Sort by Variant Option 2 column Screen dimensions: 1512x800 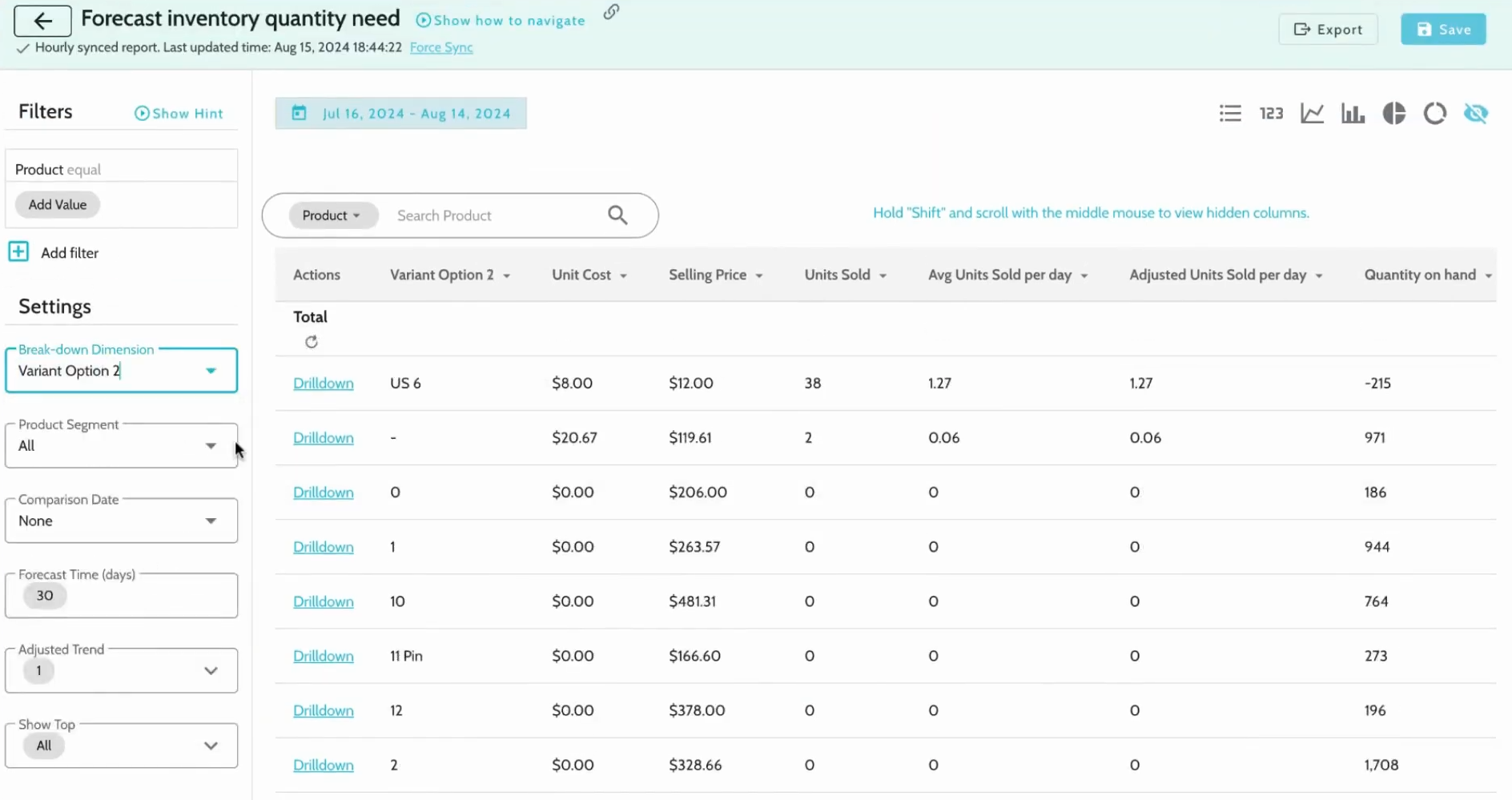[x=450, y=275]
